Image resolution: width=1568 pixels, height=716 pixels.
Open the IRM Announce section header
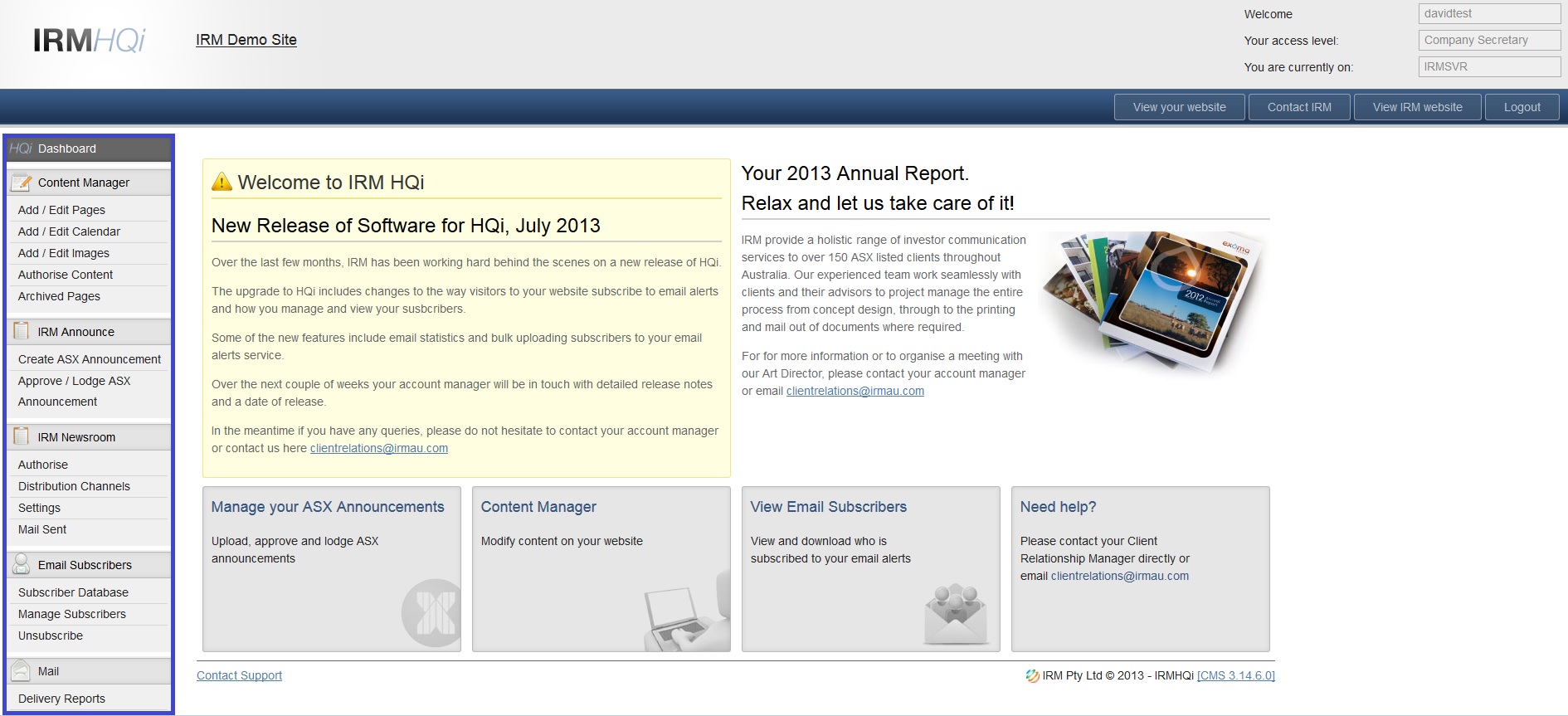[89, 331]
